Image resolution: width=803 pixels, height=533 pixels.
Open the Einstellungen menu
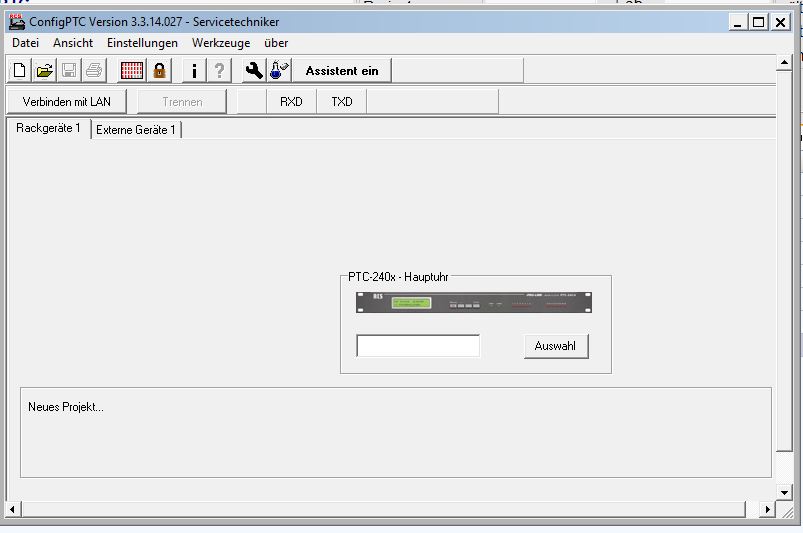click(x=142, y=43)
